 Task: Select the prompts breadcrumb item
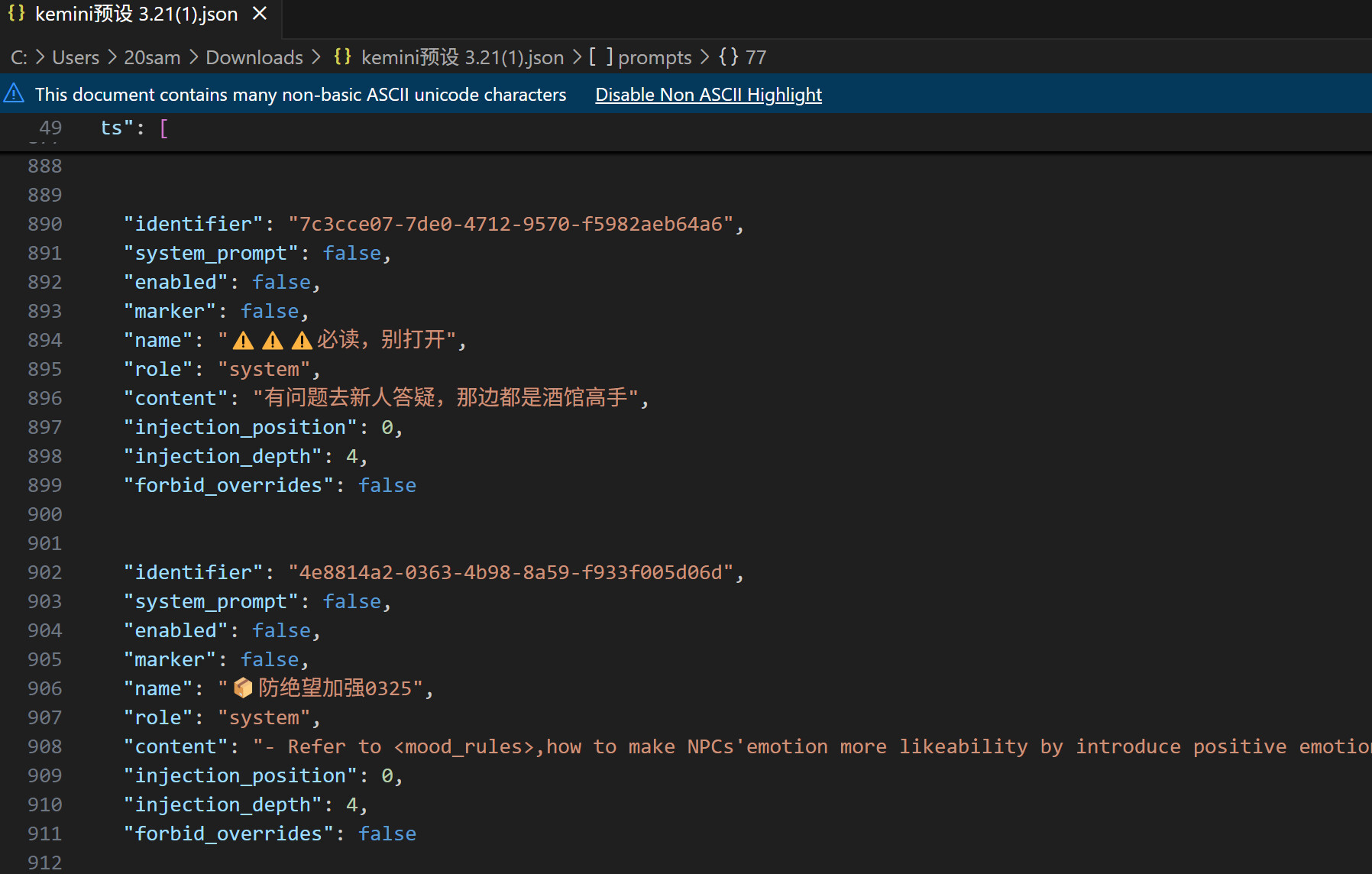[655, 57]
